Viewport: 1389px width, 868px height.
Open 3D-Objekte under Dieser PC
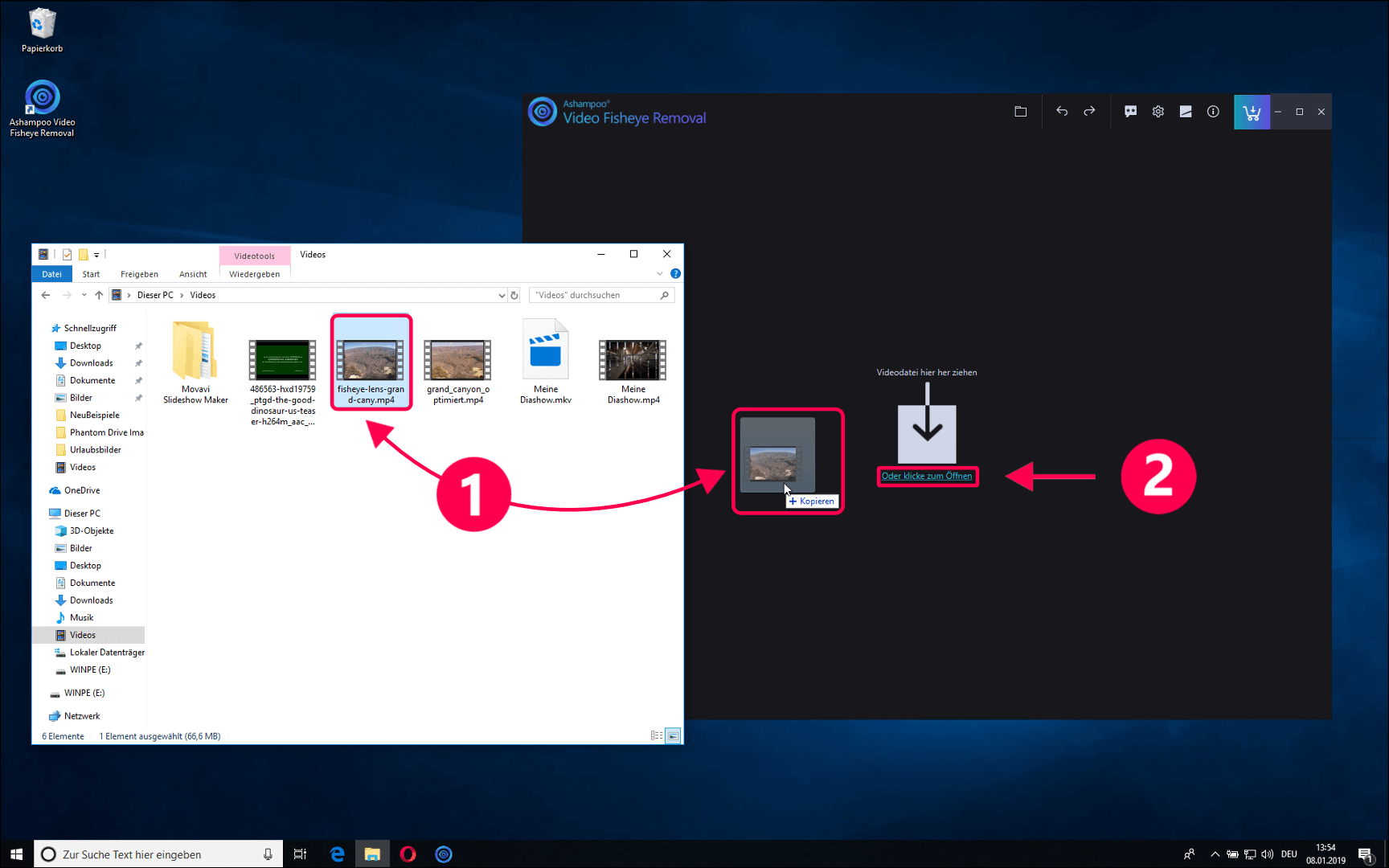pyautogui.click(x=92, y=530)
